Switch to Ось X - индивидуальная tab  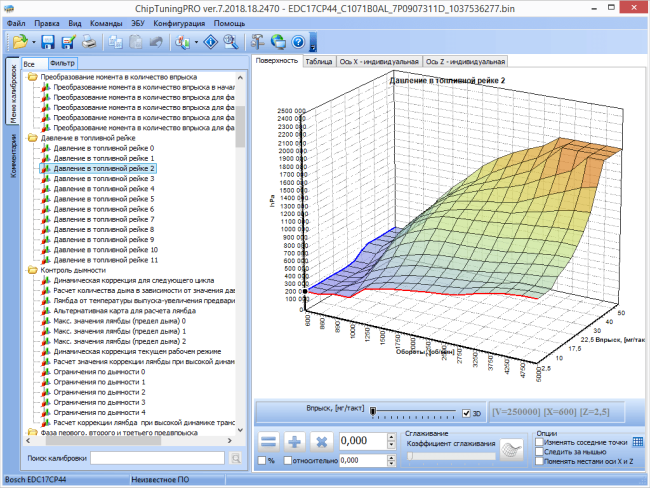(379, 62)
